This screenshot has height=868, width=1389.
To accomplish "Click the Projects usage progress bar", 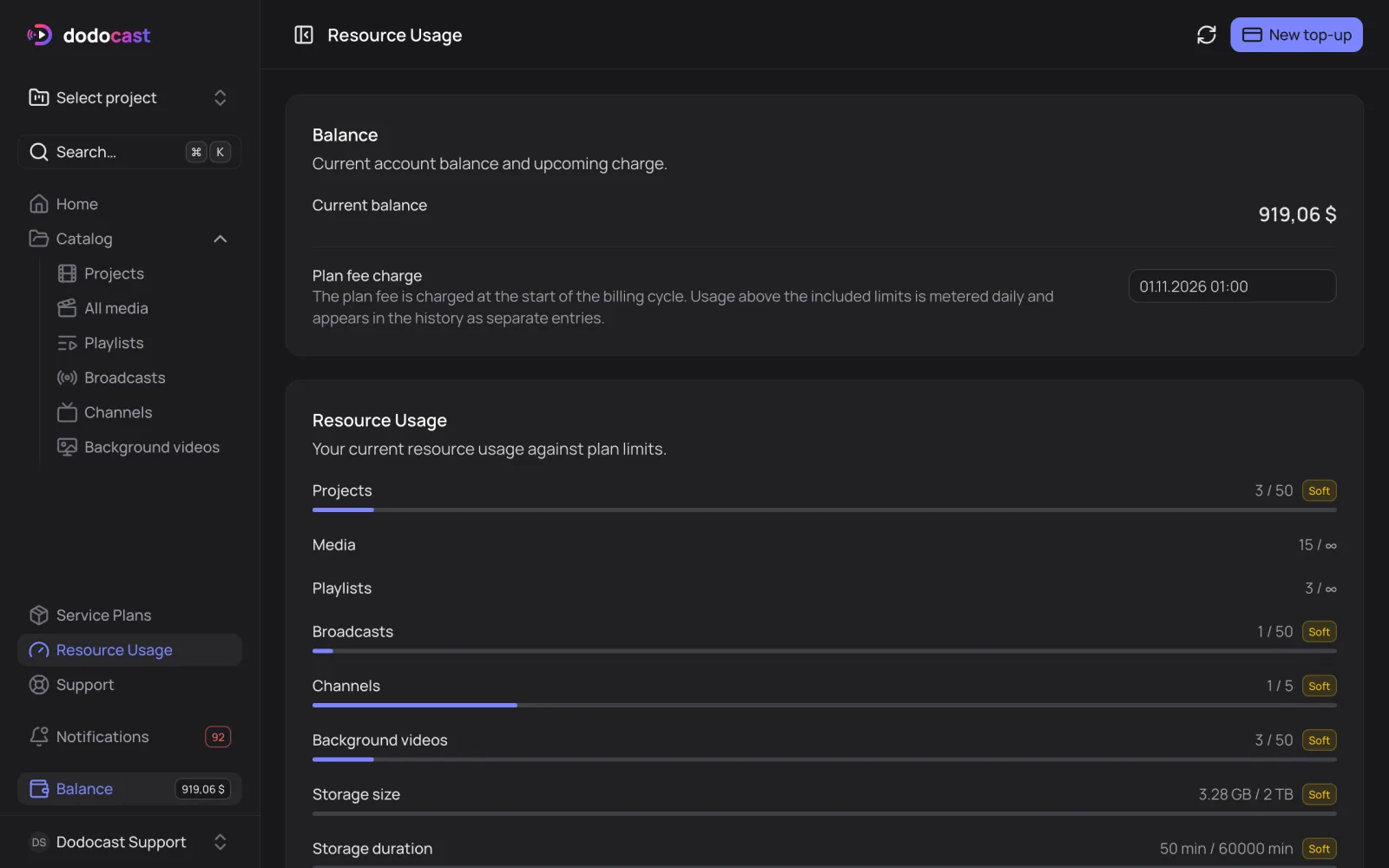I will (x=824, y=510).
